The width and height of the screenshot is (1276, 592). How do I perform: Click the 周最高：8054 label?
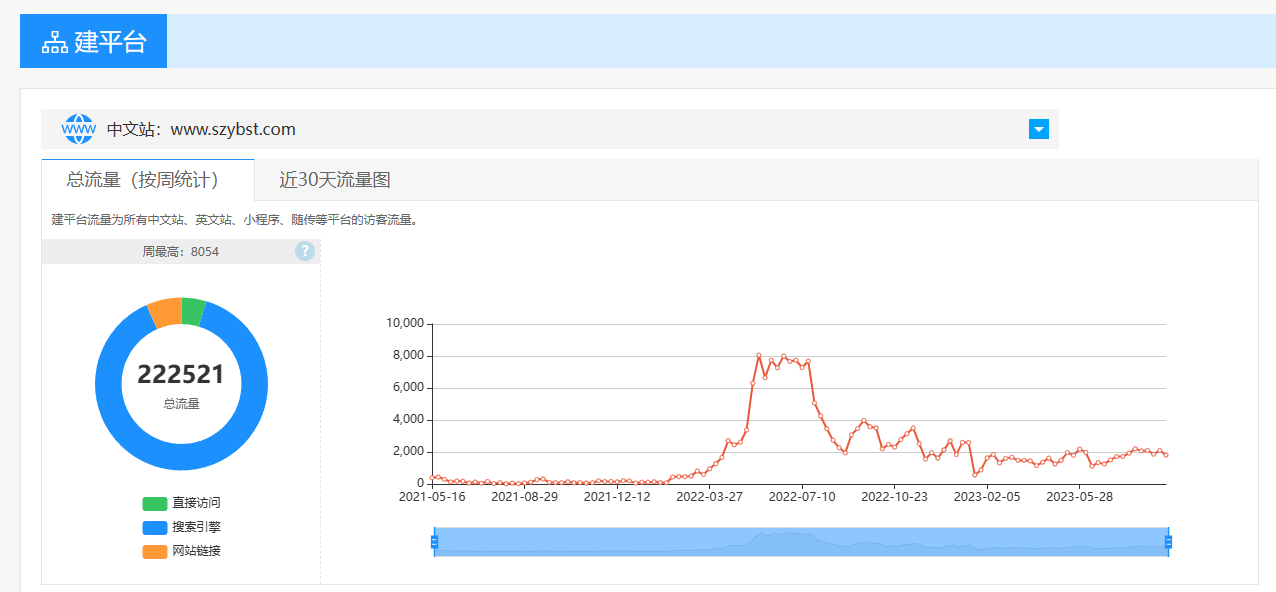[180, 252]
